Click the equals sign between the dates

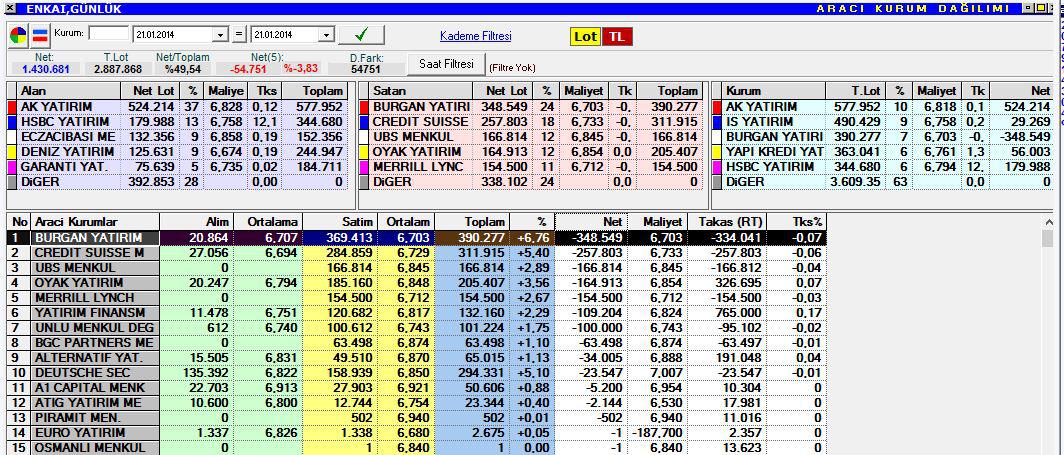click(x=240, y=35)
